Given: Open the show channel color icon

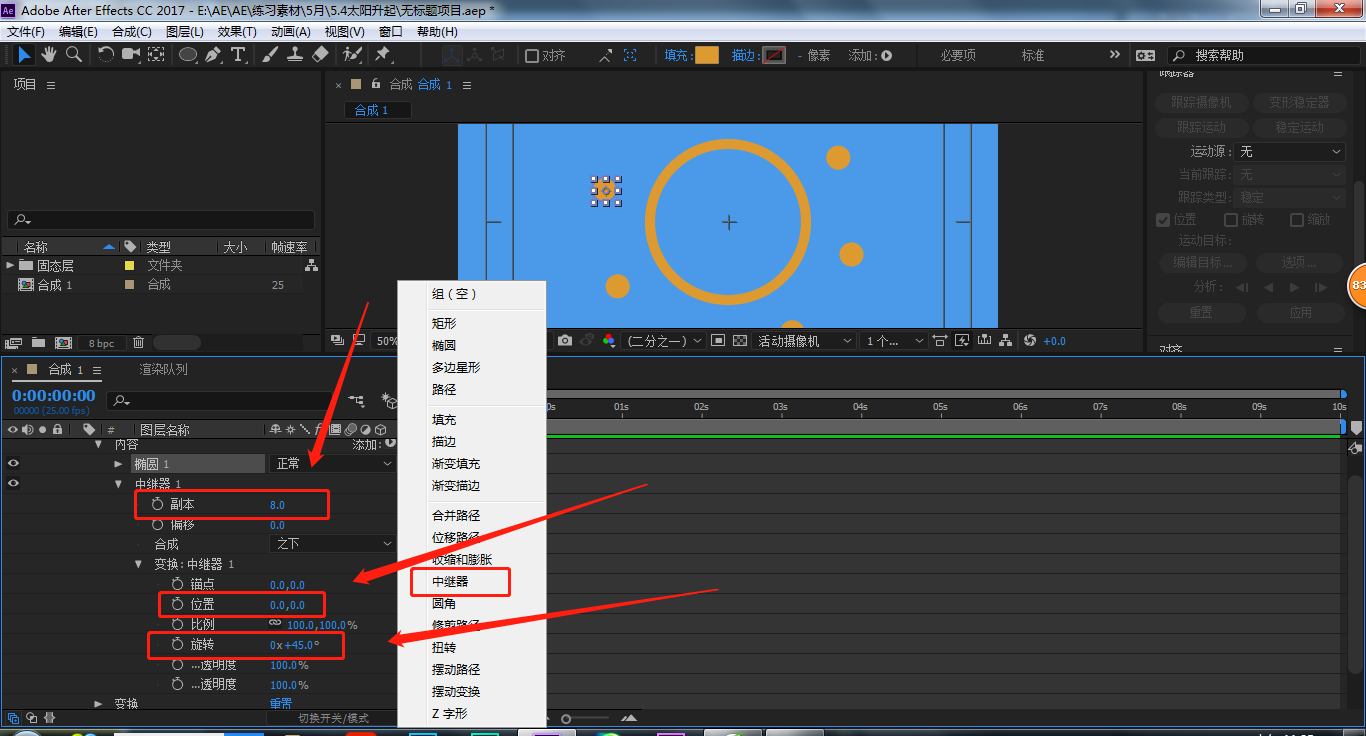Looking at the screenshot, I should pyautogui.click(x=609, y=341).
